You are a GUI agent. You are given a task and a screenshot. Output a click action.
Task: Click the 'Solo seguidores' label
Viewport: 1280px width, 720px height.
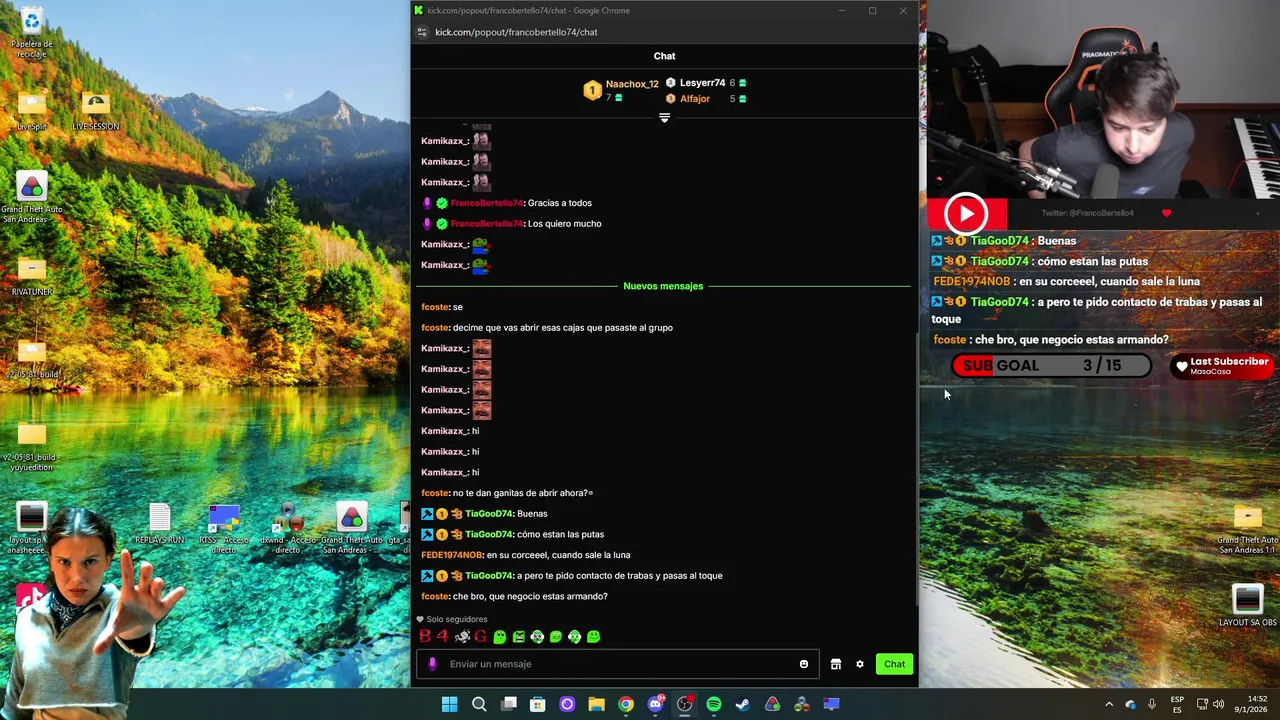457,620
